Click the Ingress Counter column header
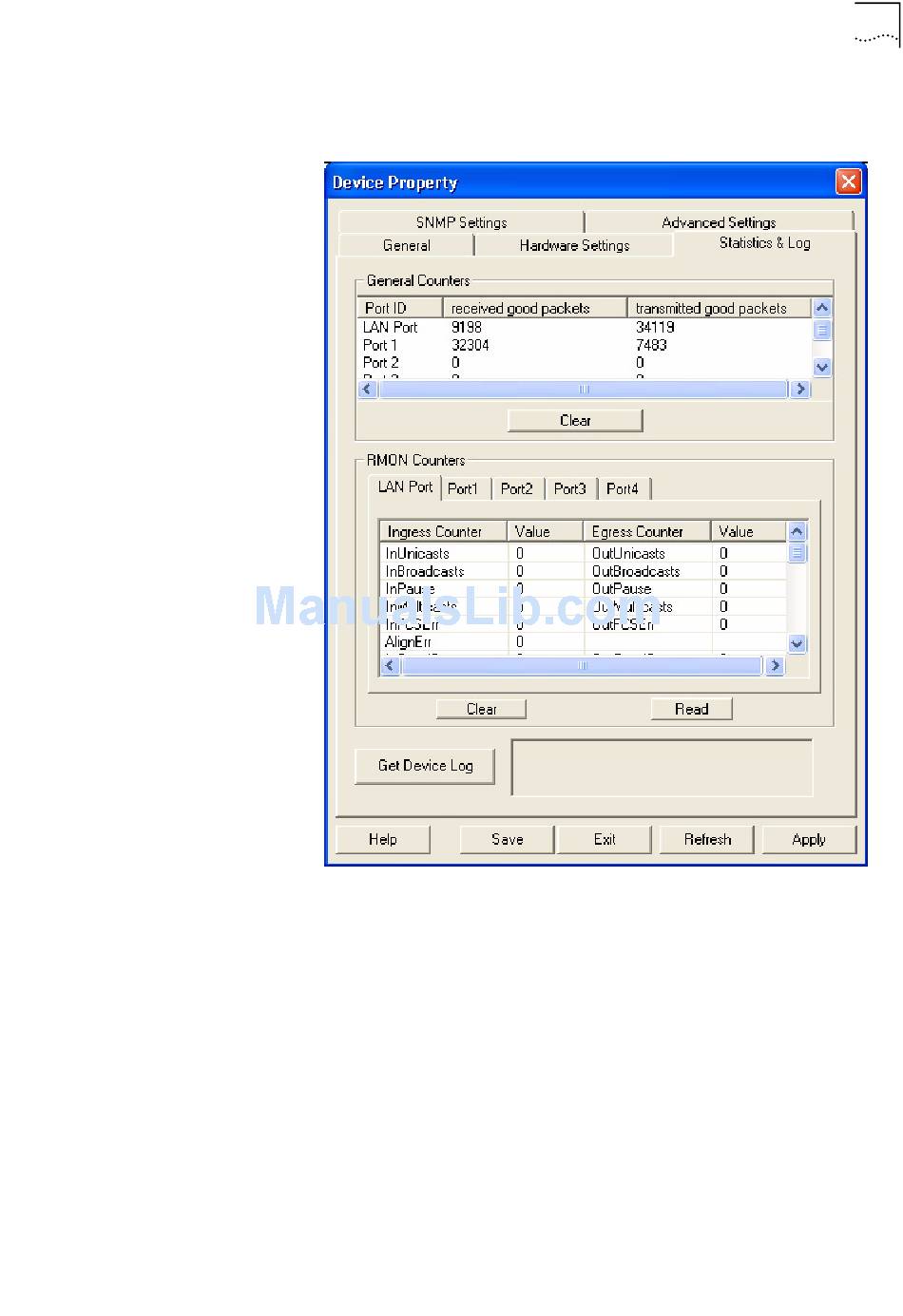The height and width of the screenshot is (1316, 903). click(x=444, y=531)
